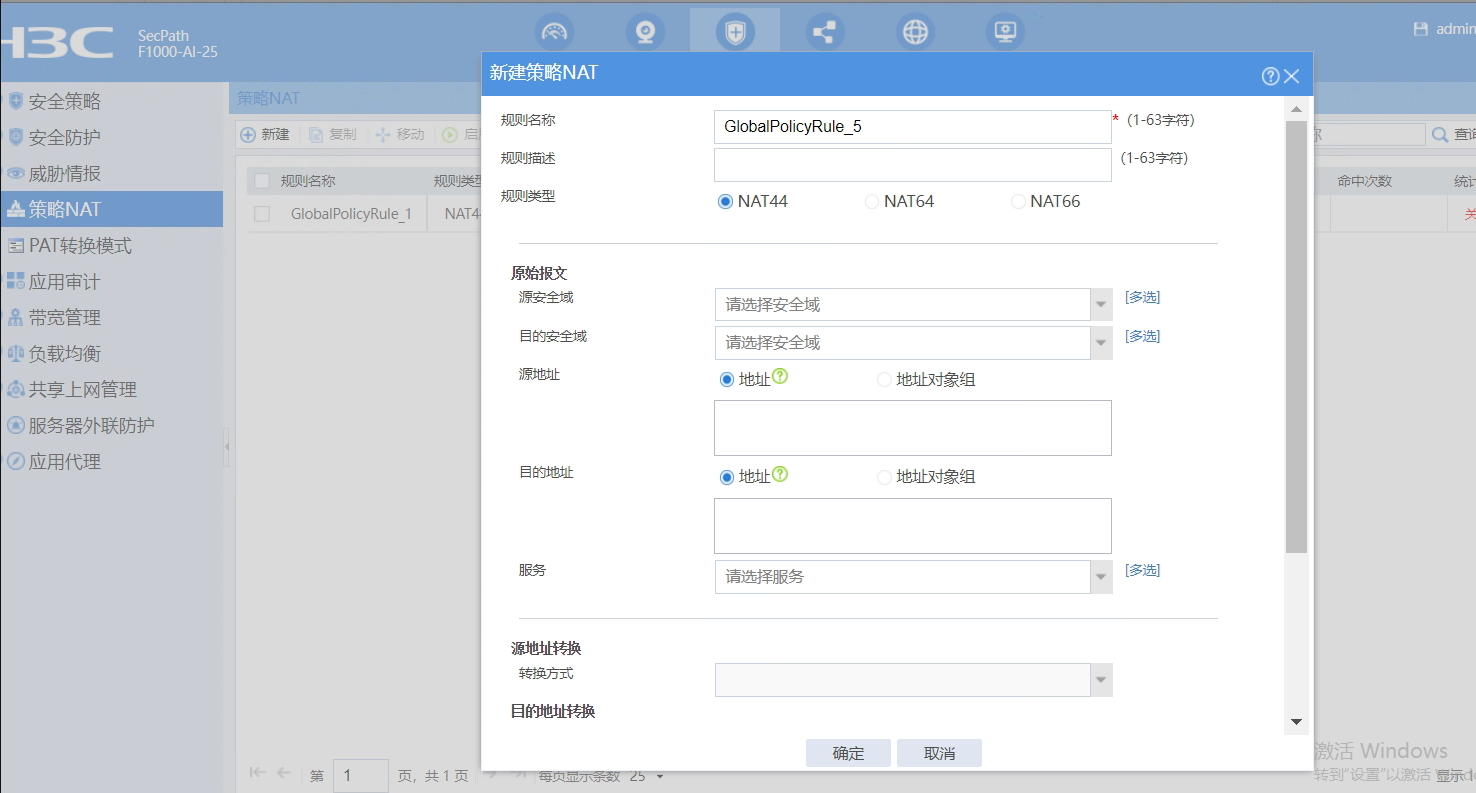Choose 地址 radio for 目的地址

pos(727,477)
